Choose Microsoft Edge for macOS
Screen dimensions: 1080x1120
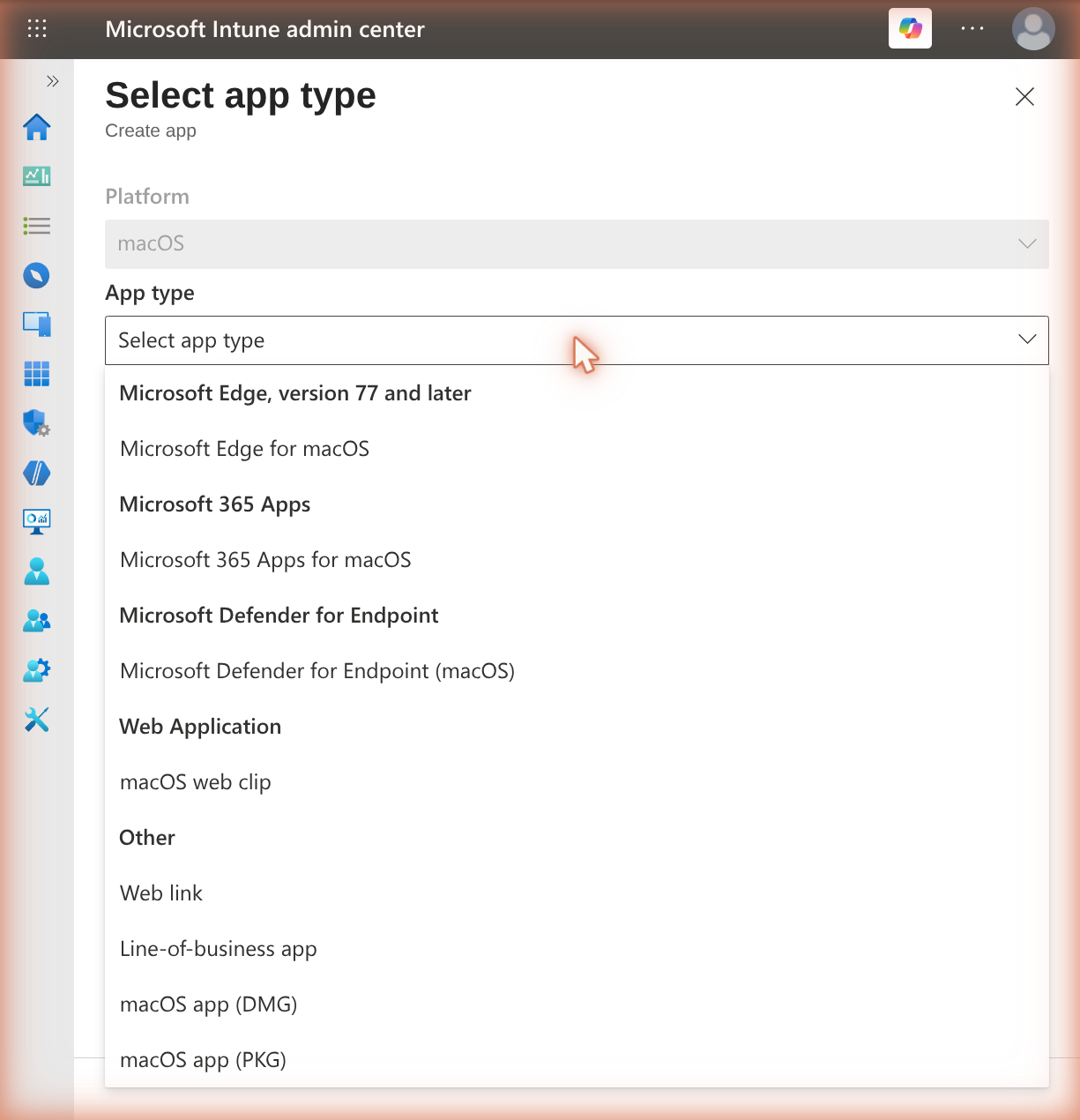pos(577,449)
